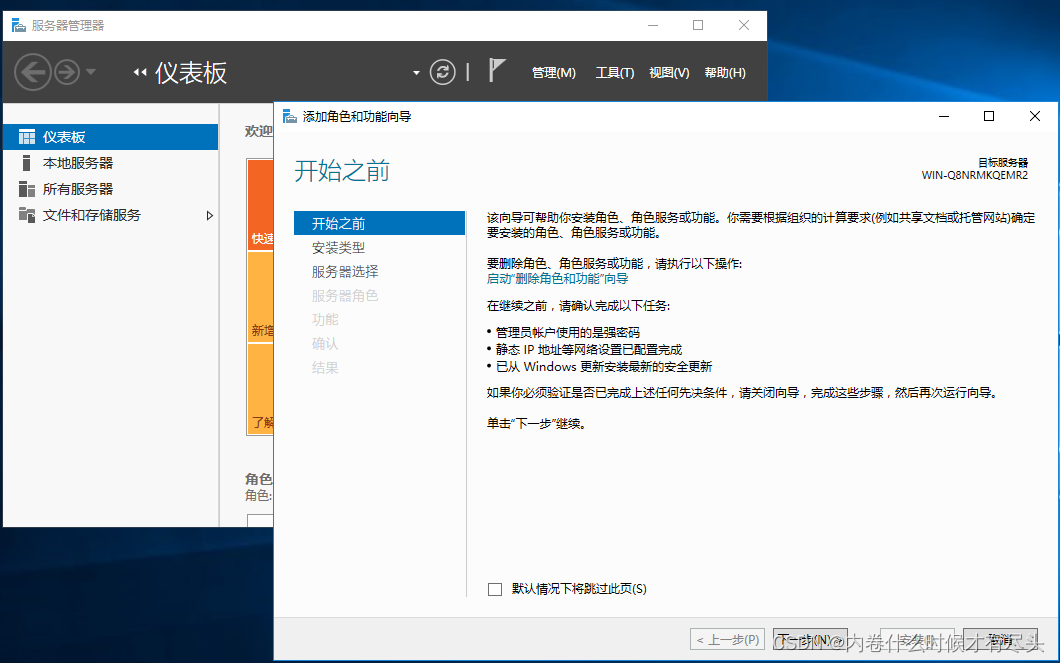Click the 所有服务器 icon in sidebar
Image resolution: width=1060 pixels, height=663 pixels.
click(x=27, y=189)
